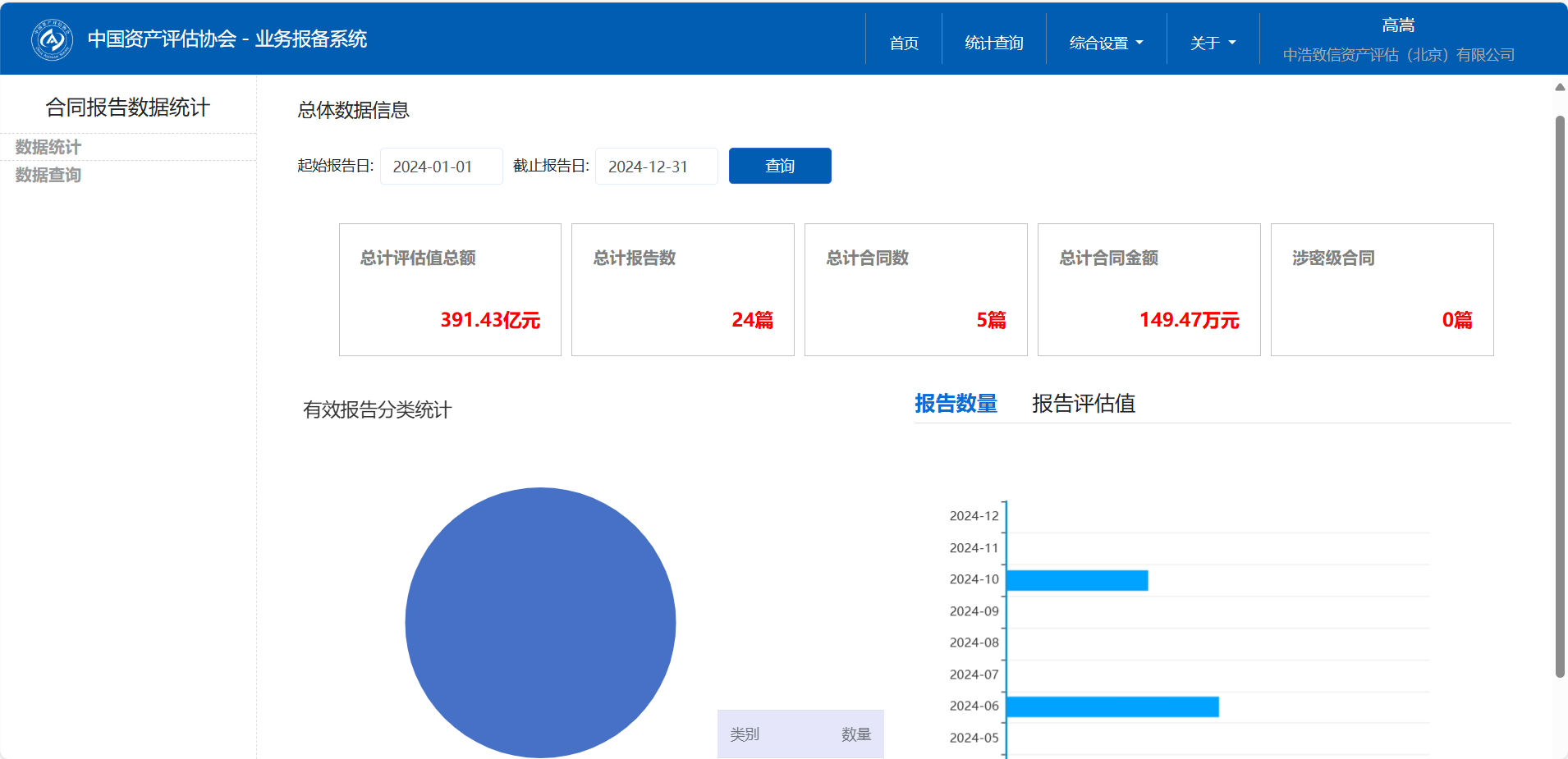
Task: Expand the 综合设置 dropdown menu
Action: [1105, 43]
